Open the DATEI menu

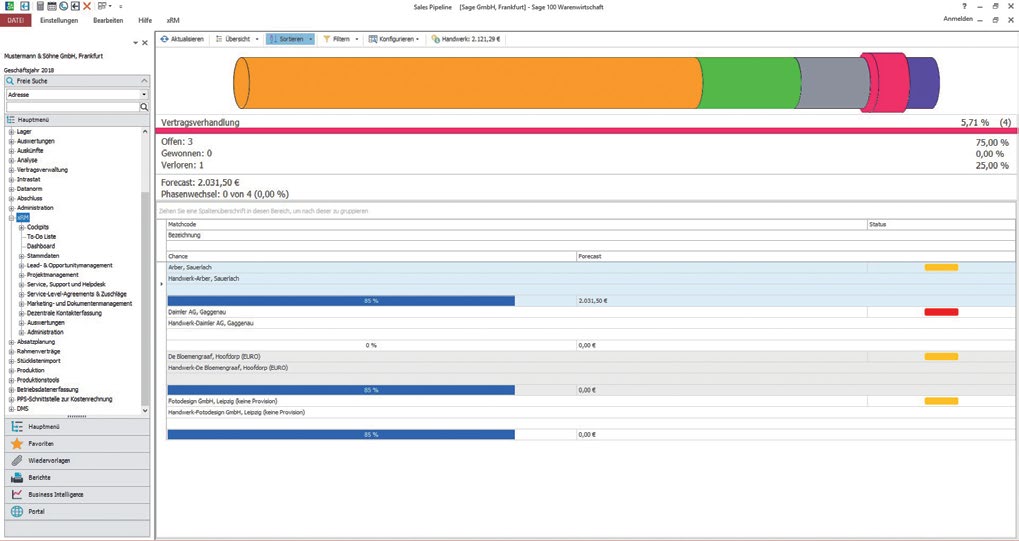click(15, 20)
